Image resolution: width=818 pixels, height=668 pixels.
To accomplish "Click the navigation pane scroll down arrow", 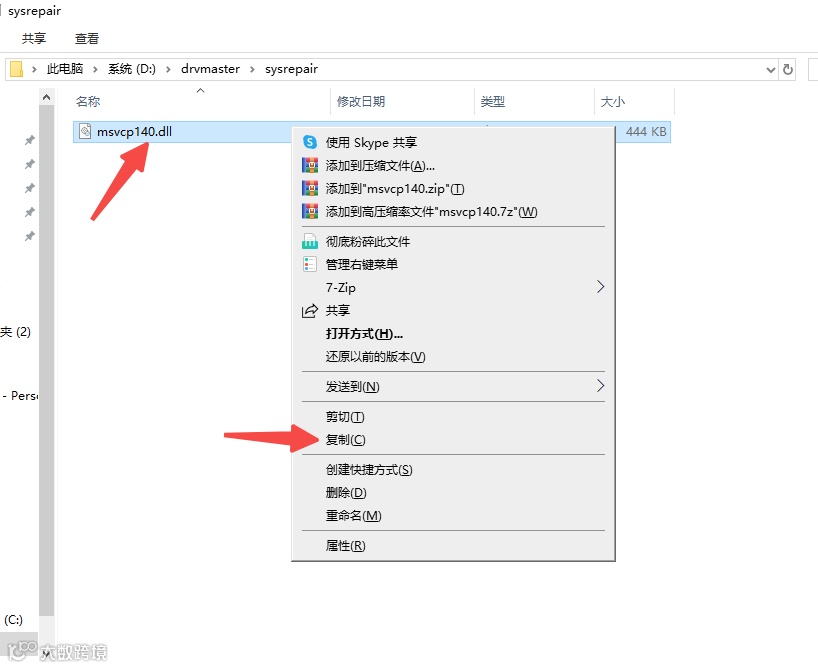I will coord(46,652).
